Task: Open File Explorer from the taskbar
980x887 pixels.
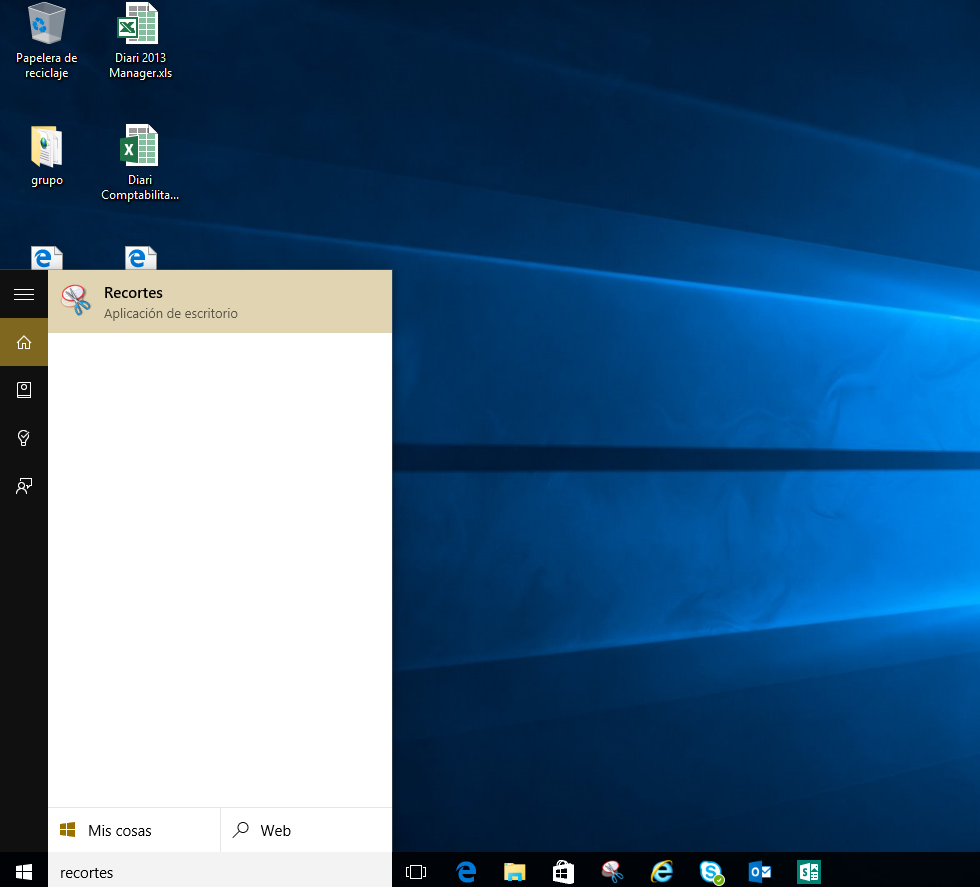Action: pyautogui.click(x=515, y=872)
